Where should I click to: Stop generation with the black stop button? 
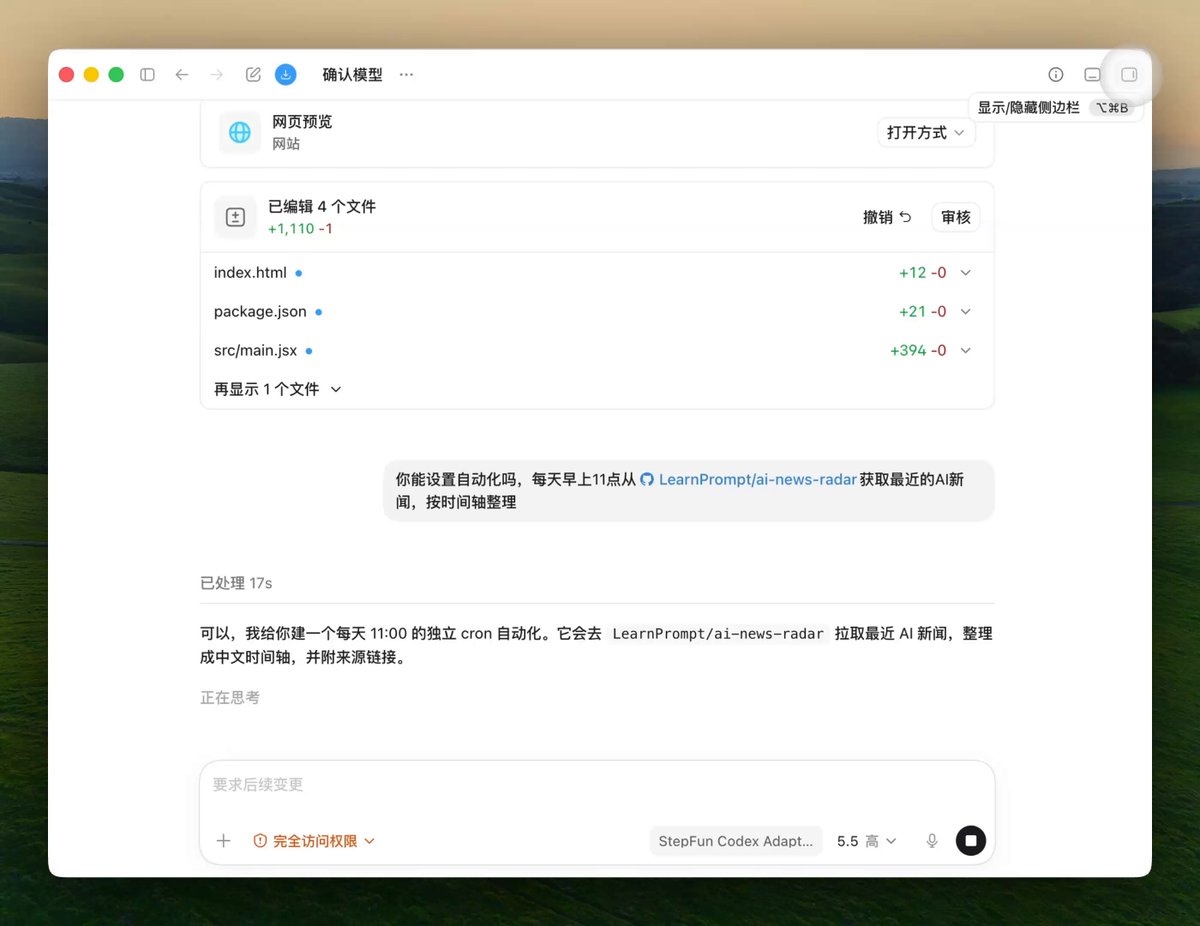pyautogui.click(x=970, y=841)
